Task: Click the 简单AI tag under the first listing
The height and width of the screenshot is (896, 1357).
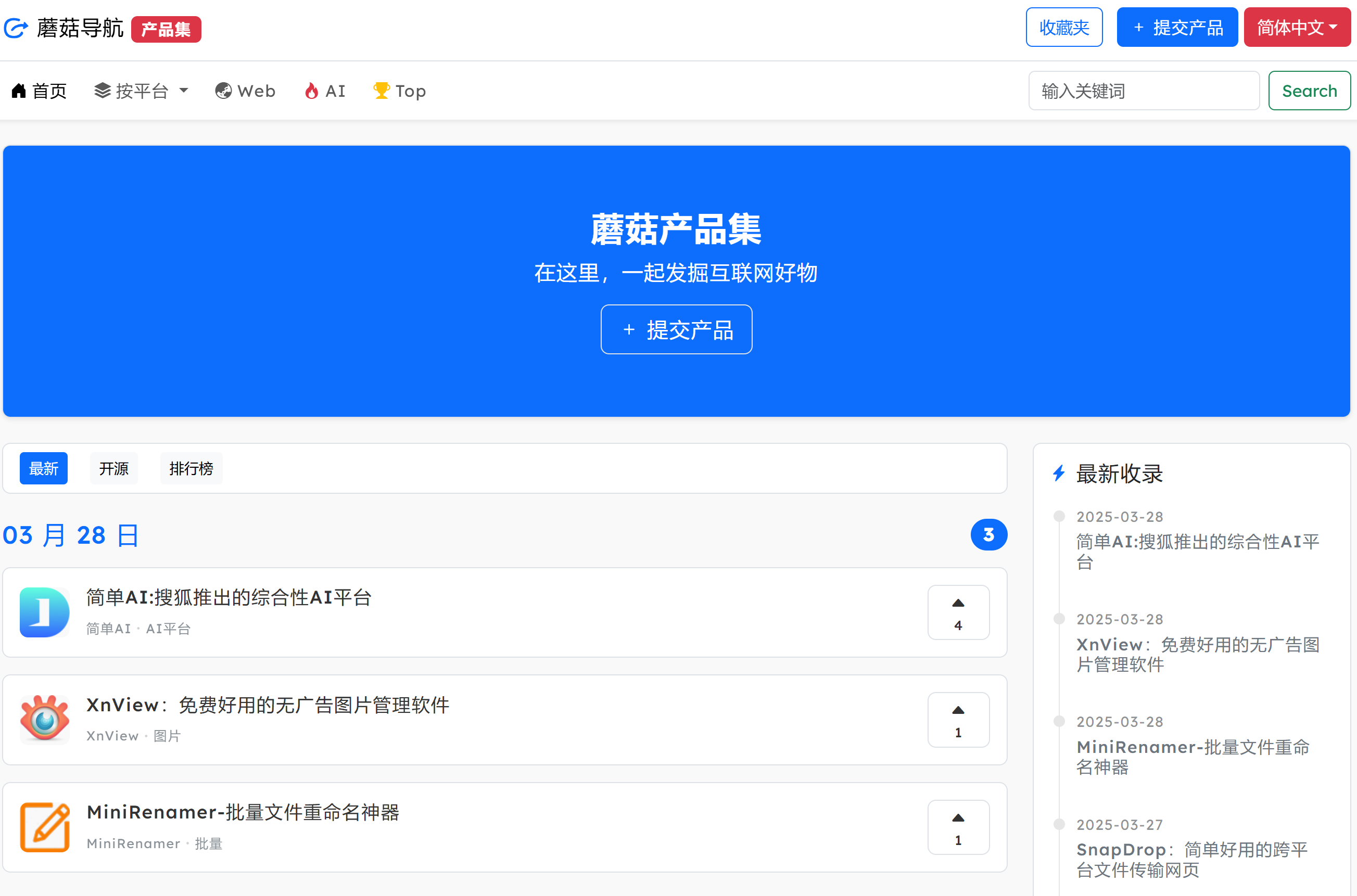Action: coord(109,629)
